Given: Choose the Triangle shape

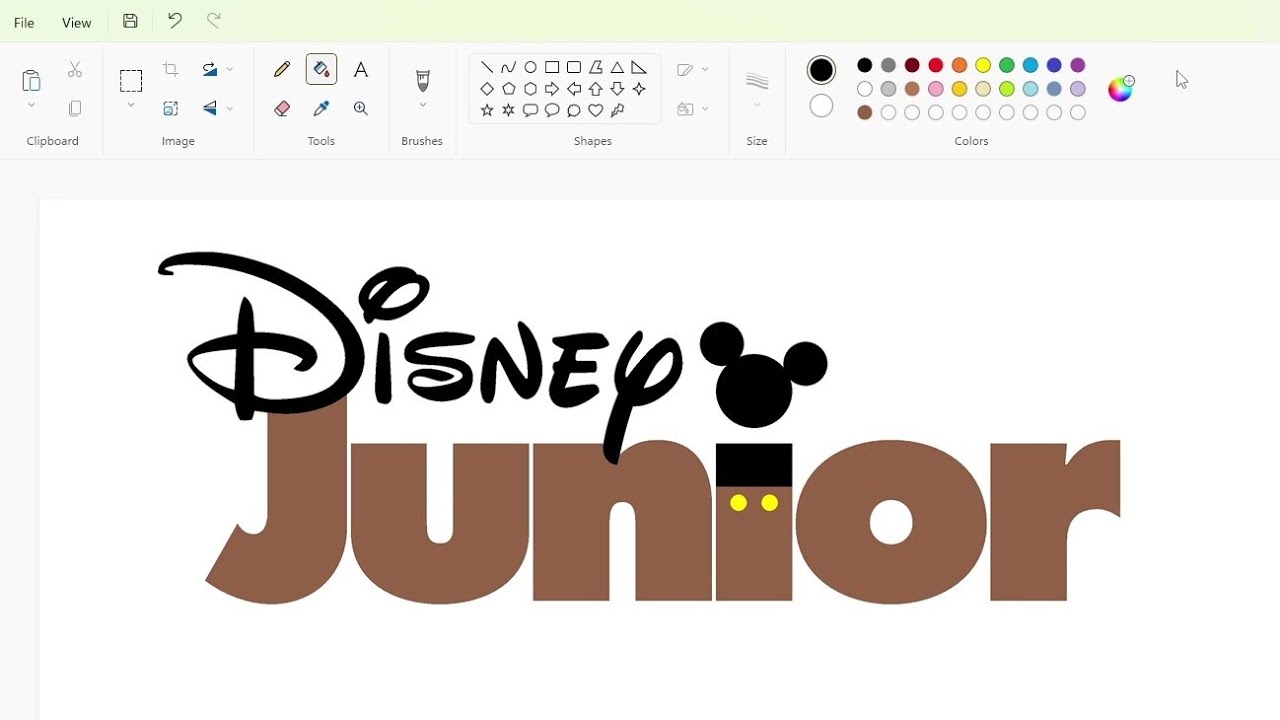Looking at the screenshot, I should tap(617, 67).
